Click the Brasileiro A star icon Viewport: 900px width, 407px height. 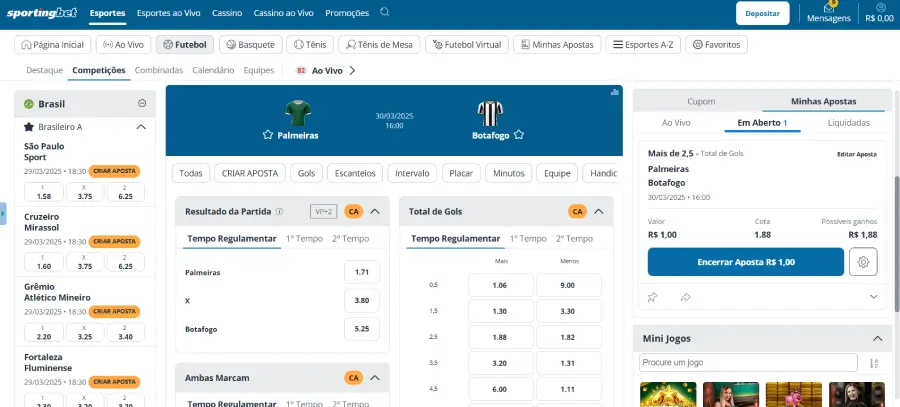click(x=29, y=127)
